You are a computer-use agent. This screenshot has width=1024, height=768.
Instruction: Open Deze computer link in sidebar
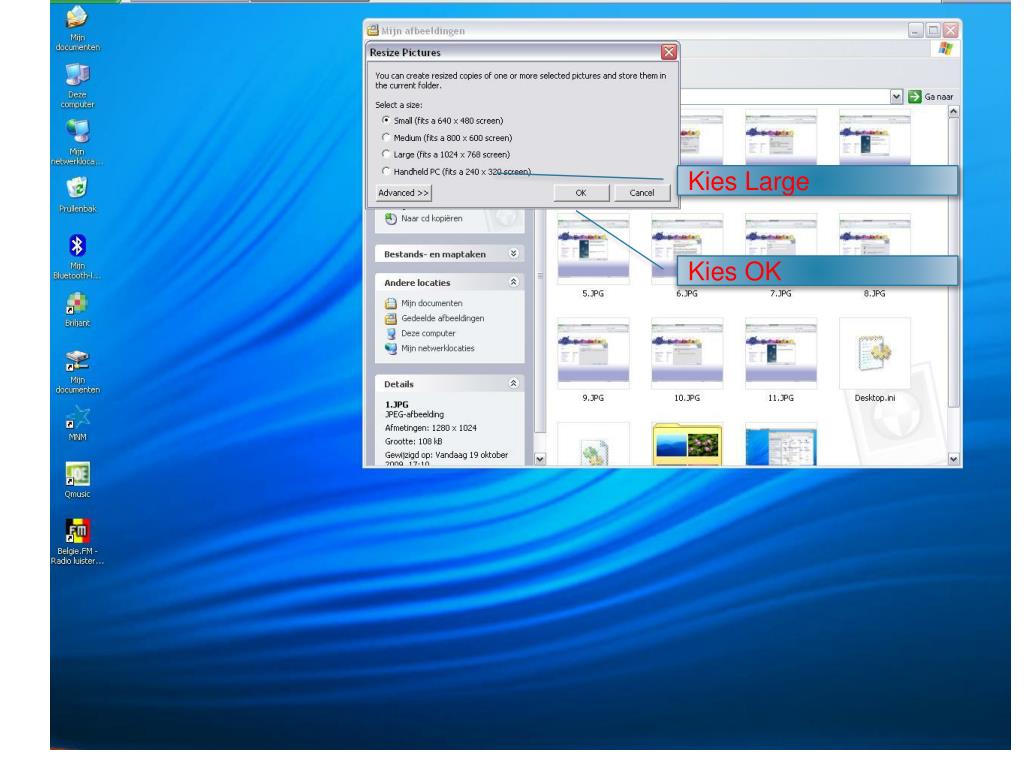[428, 333]
